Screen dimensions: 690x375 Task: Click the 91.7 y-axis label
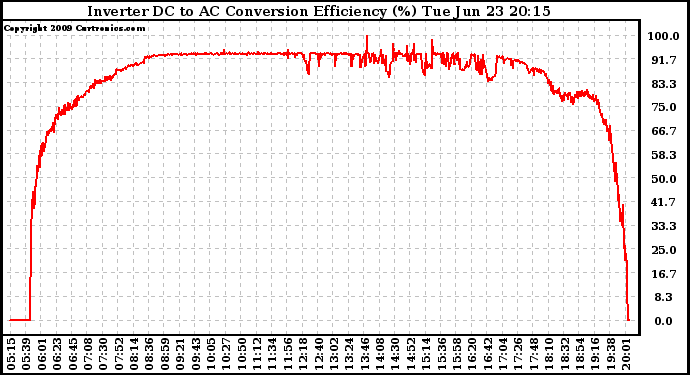[x=664, y=60]
